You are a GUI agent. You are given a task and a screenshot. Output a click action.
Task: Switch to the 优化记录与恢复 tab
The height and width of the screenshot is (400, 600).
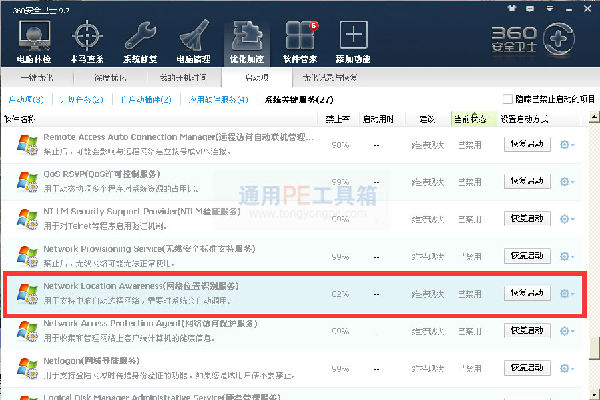pyautogui.click(x=329, y=78)
